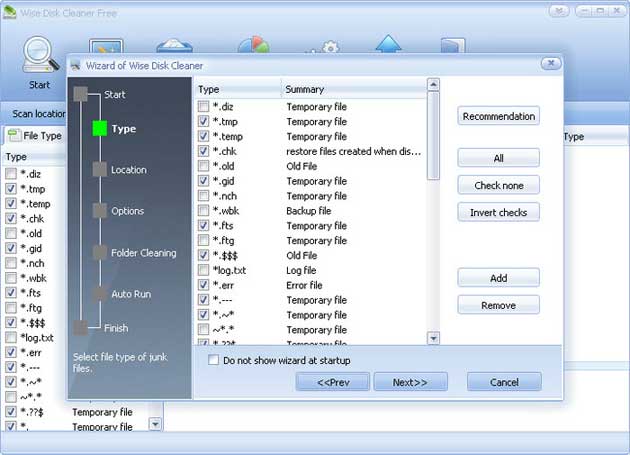Switch to the File Type tab
Image resolution: width=630 pixels, height=455 pixels.
pyautogui.click(x=35, y=135)
